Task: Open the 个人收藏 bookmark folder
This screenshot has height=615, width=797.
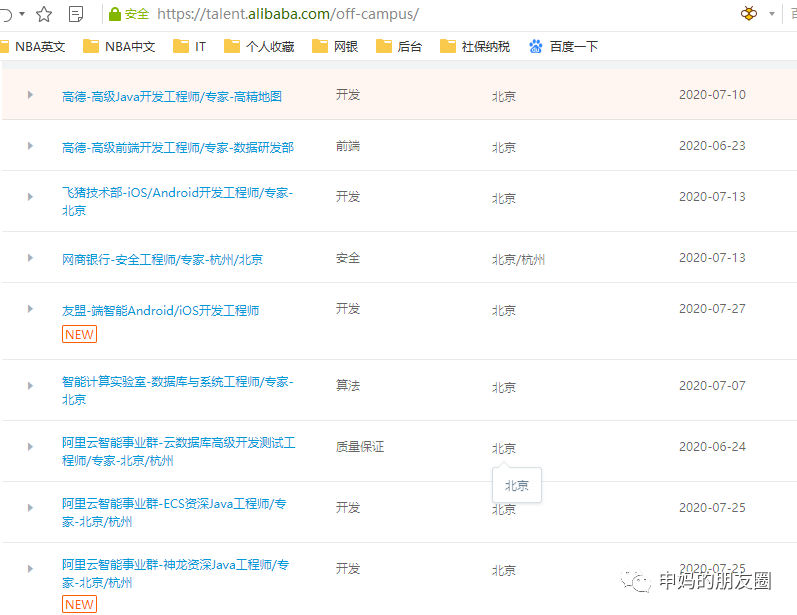Action: coord(259,47)
